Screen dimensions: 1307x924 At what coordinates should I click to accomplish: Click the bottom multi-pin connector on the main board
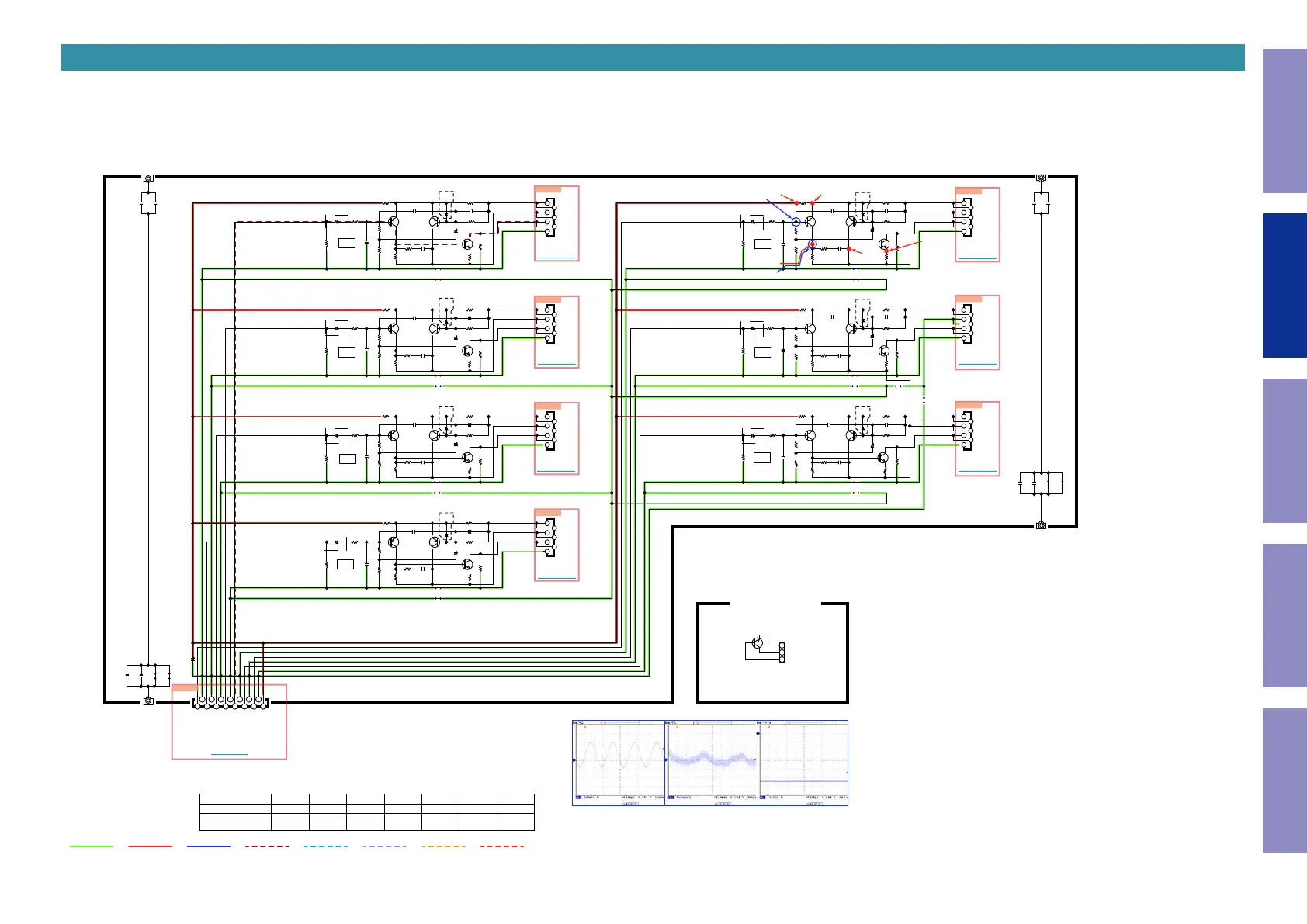230,702
